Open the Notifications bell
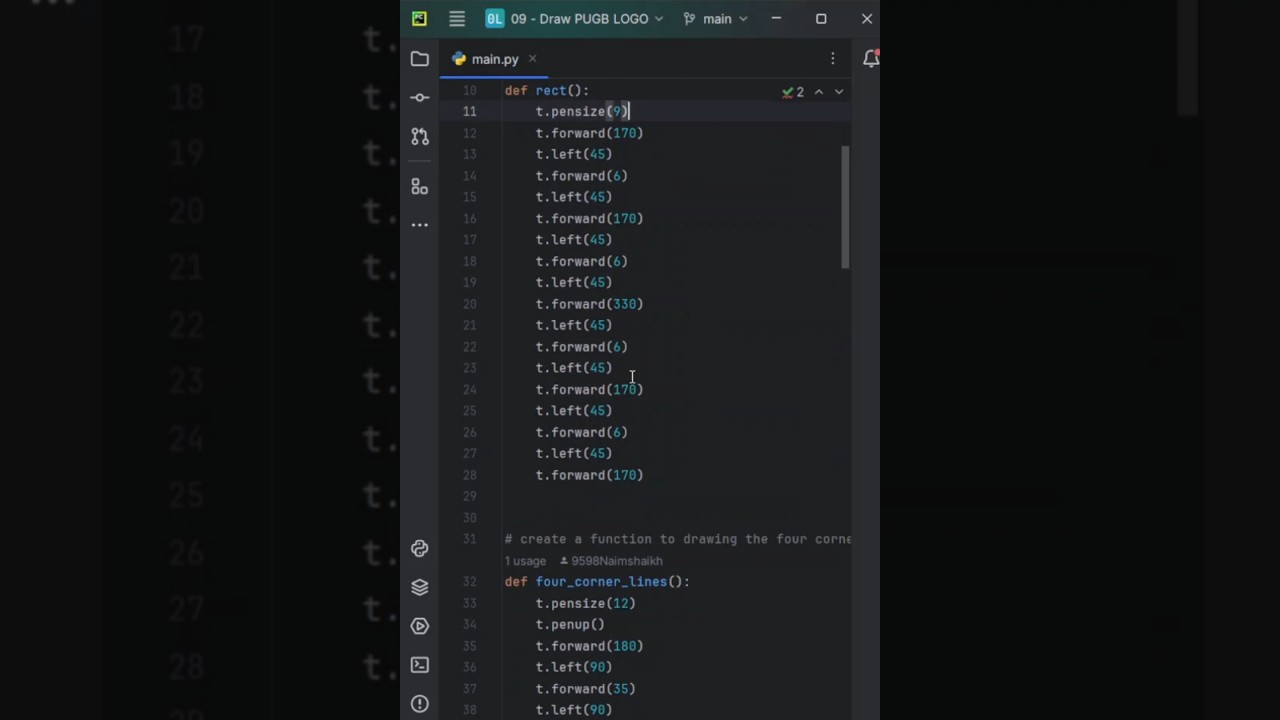This screenshot has height=720, width=1280. click(x=871, y=59)
